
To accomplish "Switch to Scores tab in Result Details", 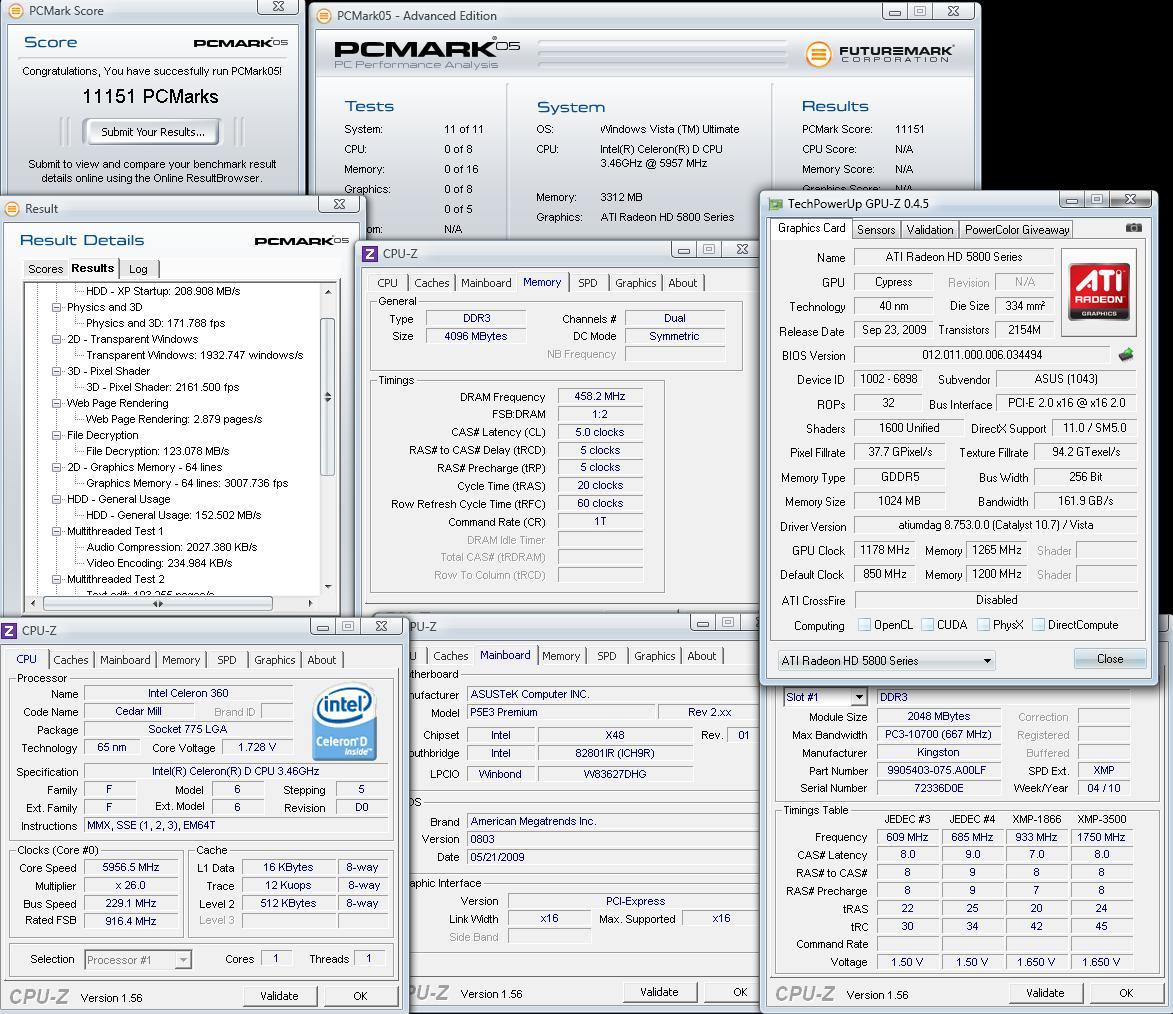I will (x=46, y=269).
